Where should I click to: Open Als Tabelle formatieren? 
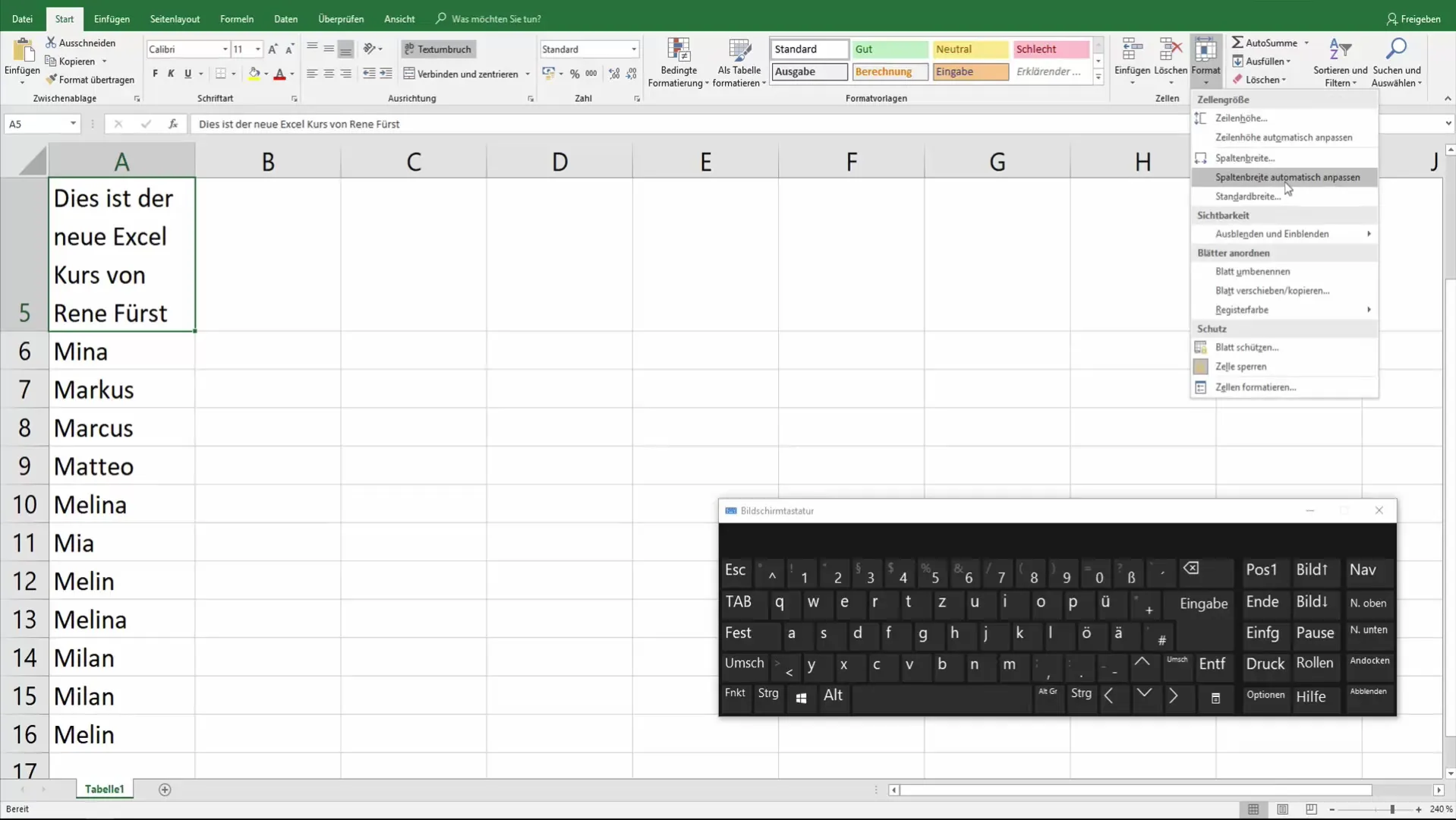[739, 64]
